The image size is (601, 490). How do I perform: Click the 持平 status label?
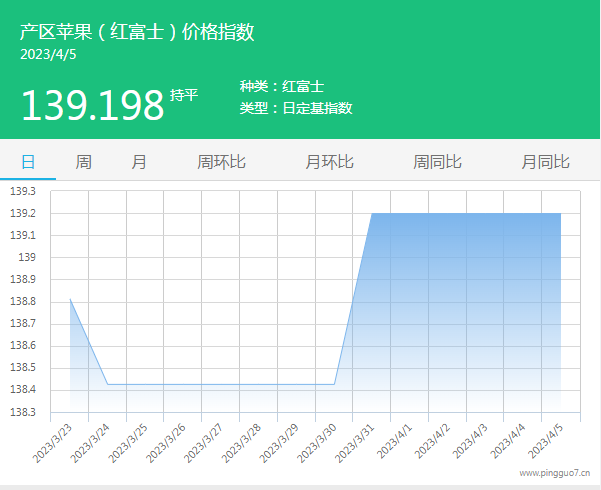point(184,95)
